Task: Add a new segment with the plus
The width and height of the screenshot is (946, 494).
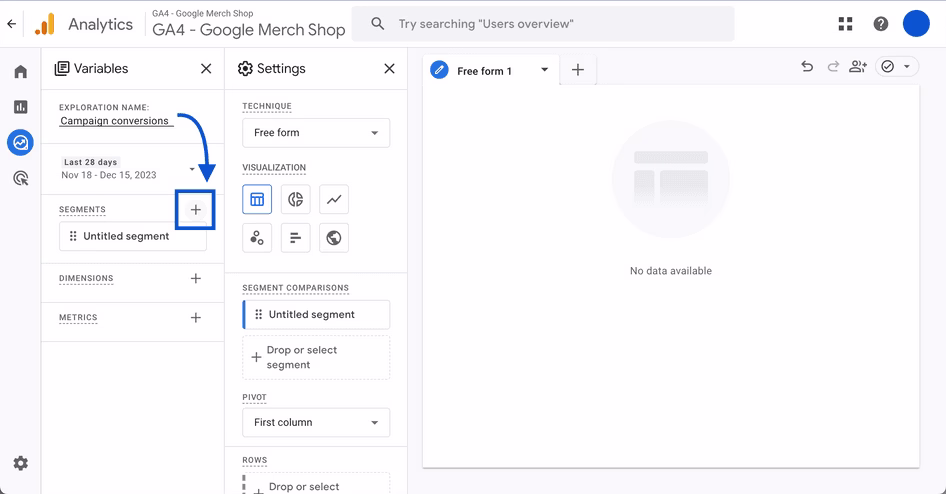Action: click(x=195, y=209)
